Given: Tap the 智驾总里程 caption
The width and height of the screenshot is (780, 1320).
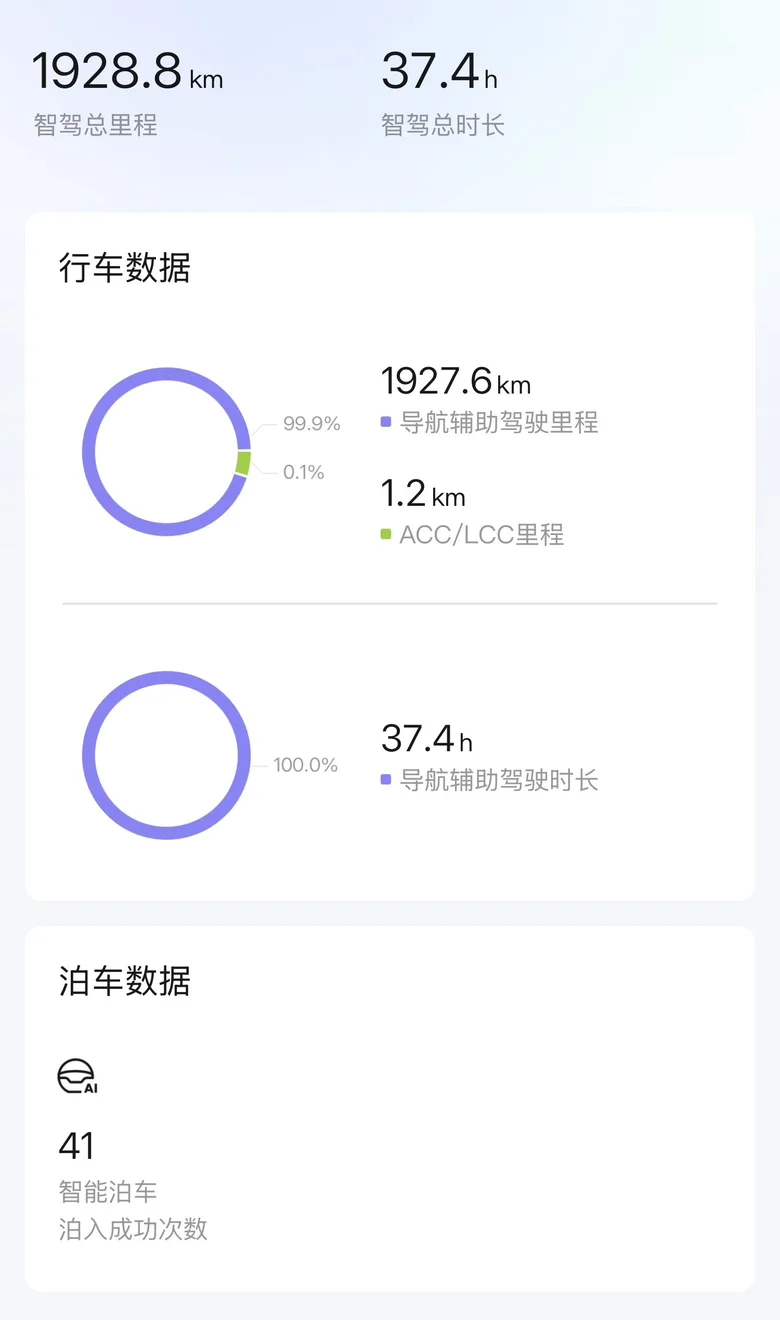Looking at the screenshot, I should pos(96,125).
